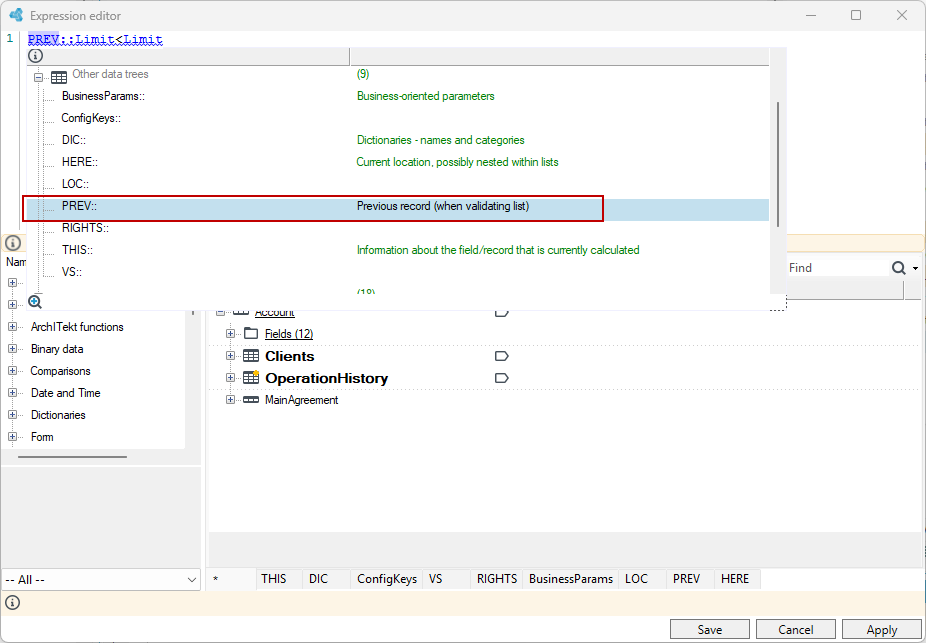Switch to the THIS data tree tab
Viewport: 926px width, 643px height.
pyautogui.click(x=279, y=579)
